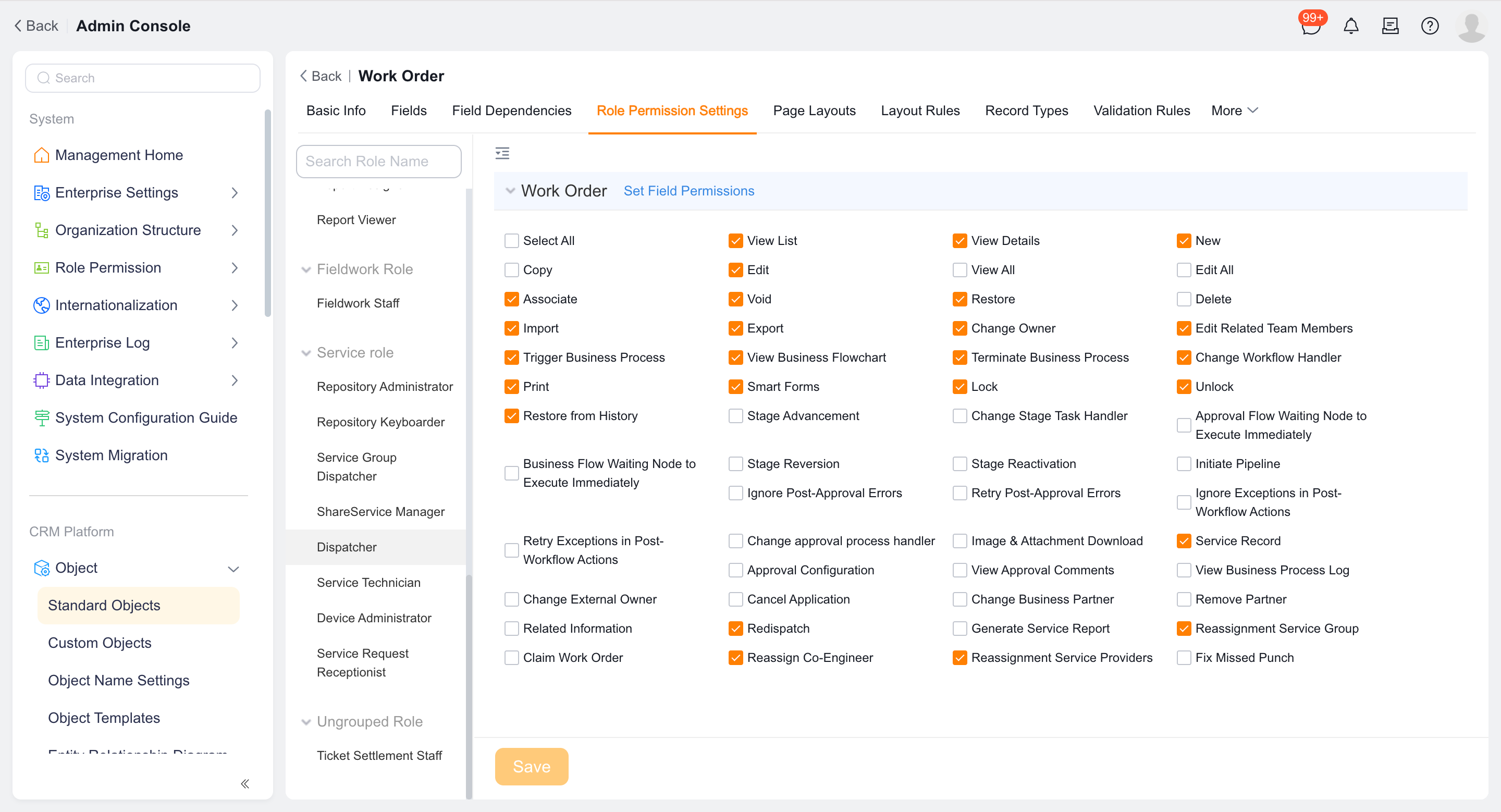Viewport: 1501px width, 812px height.
Task: Click the Object cube icon
Action: point(41,568)
